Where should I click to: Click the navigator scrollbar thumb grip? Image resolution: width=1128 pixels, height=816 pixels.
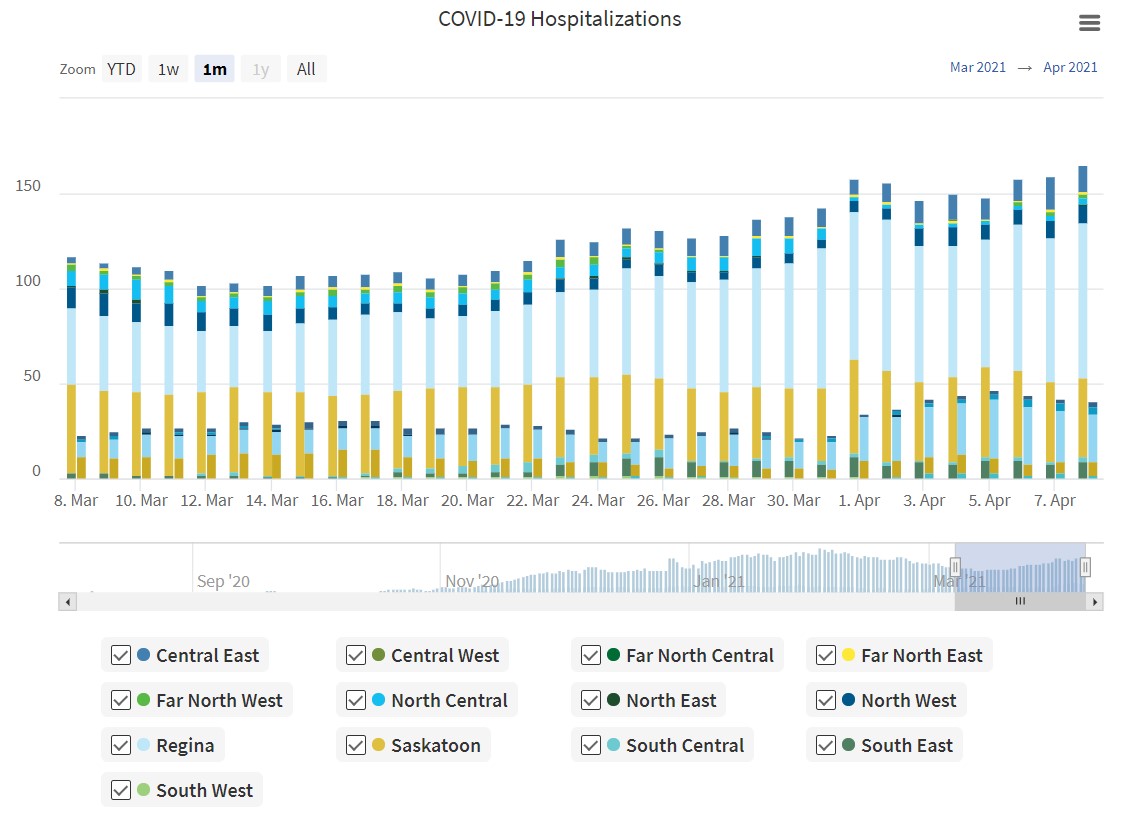1020,602
